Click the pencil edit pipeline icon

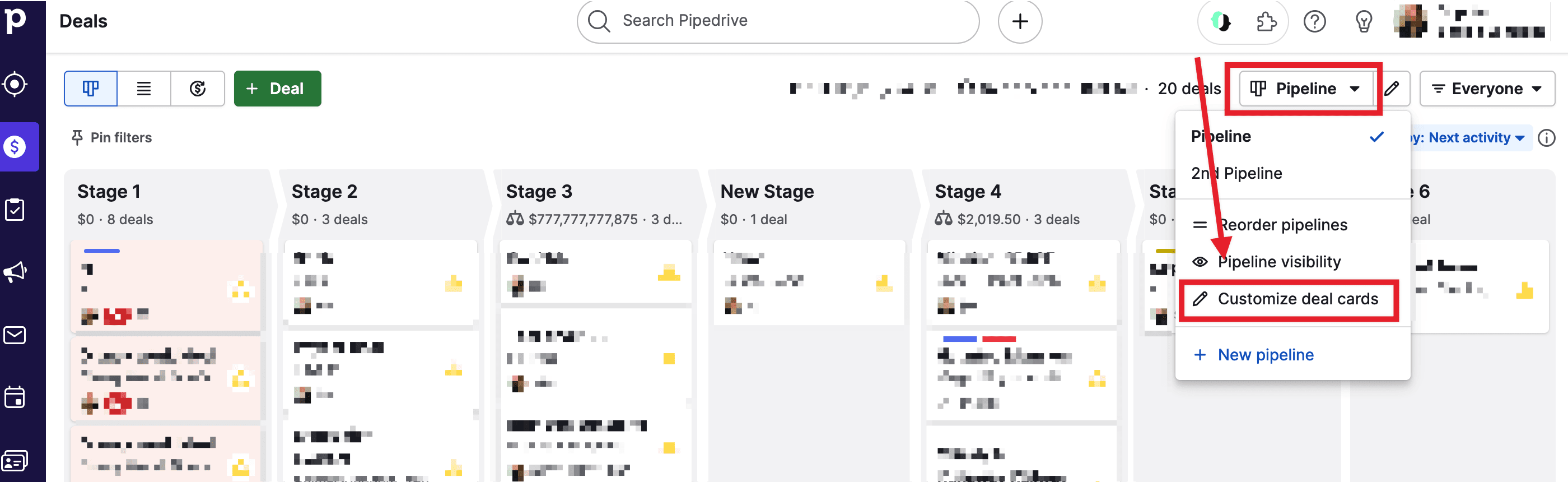click(x=1392, y=89)
